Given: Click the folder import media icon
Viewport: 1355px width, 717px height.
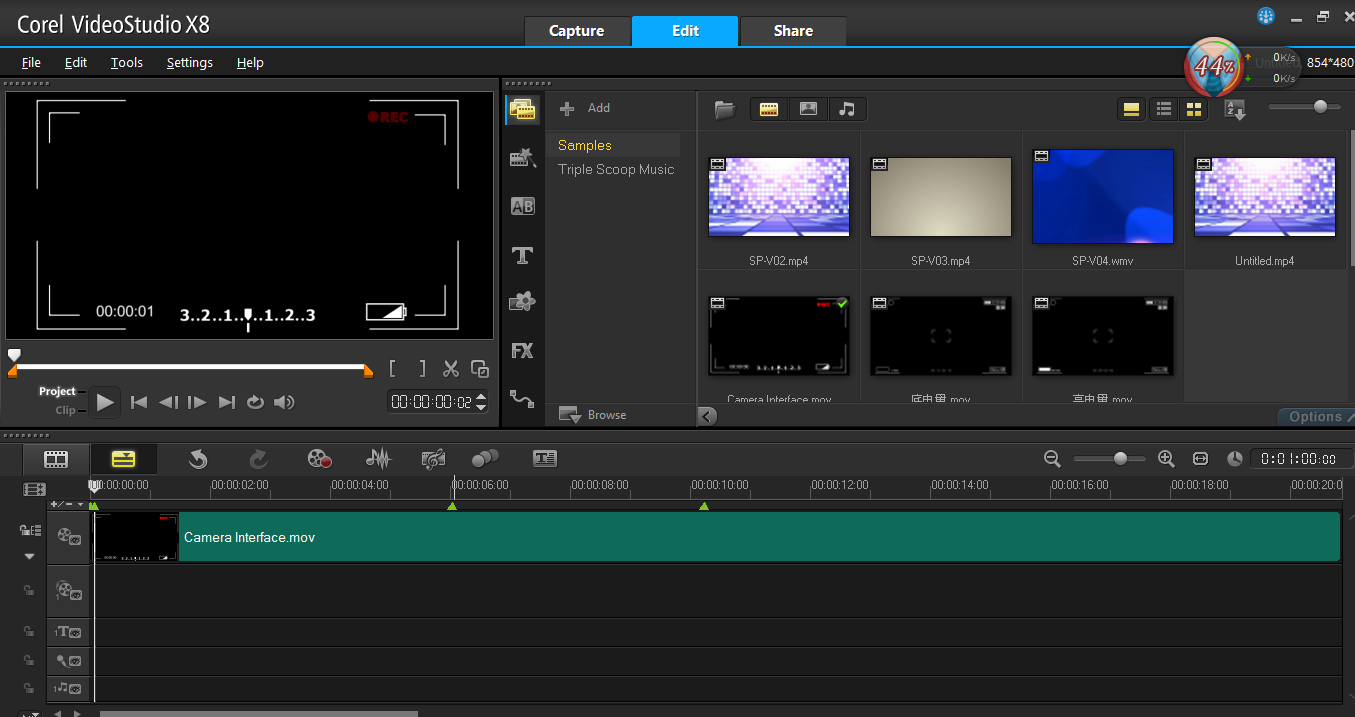Looking at the screenshot, I should click(725, 109).
